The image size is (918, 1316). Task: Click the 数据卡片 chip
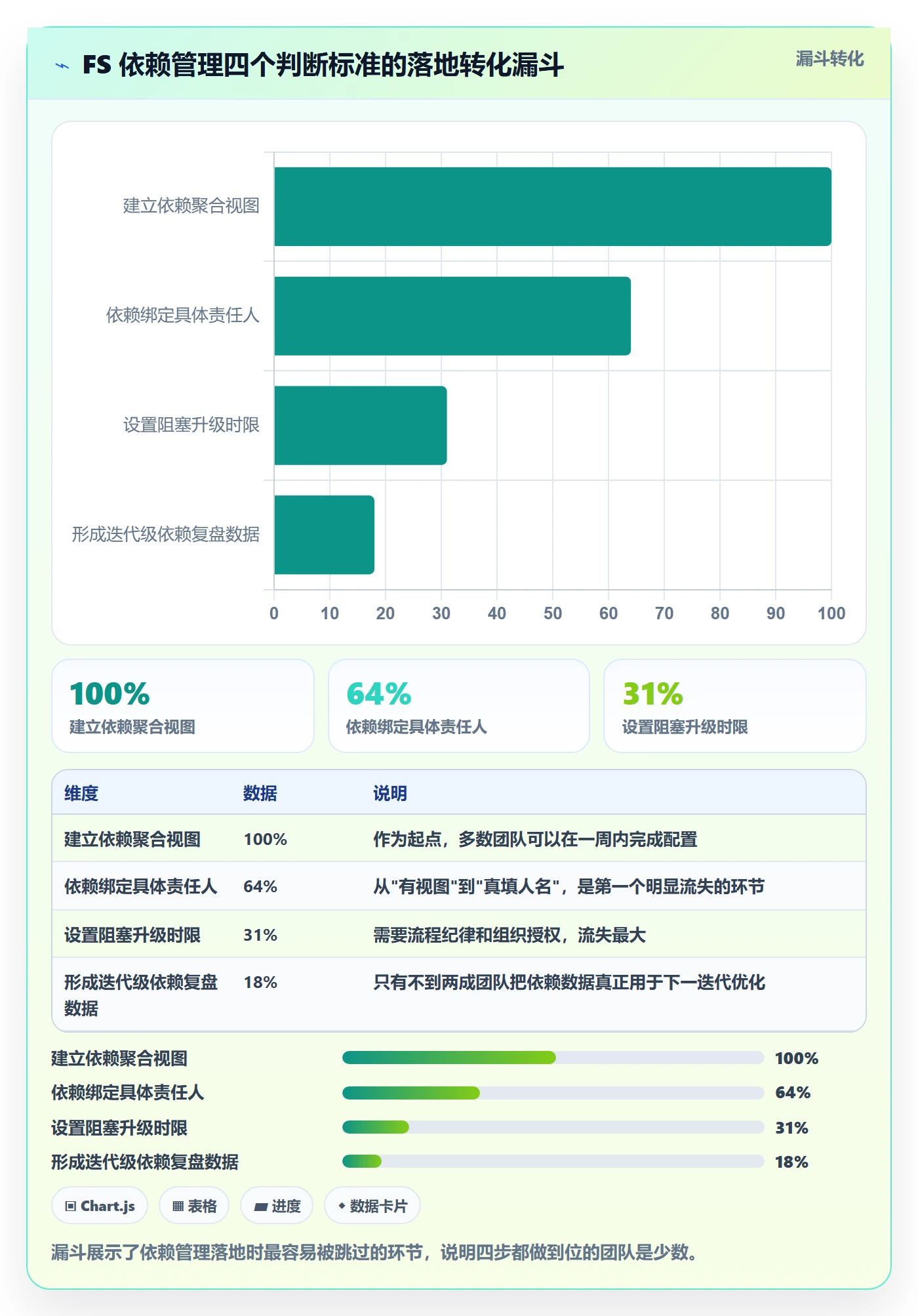[x=372, y=1206]
